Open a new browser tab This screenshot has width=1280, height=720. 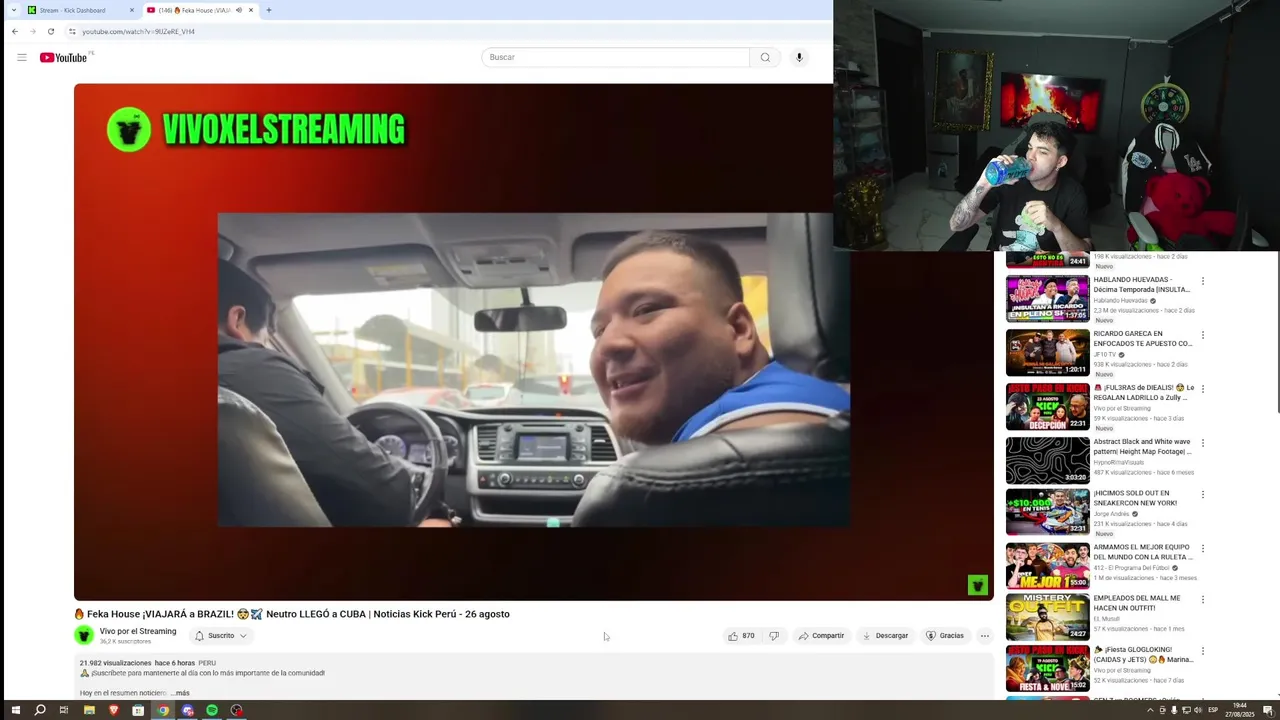pos(268,10)
